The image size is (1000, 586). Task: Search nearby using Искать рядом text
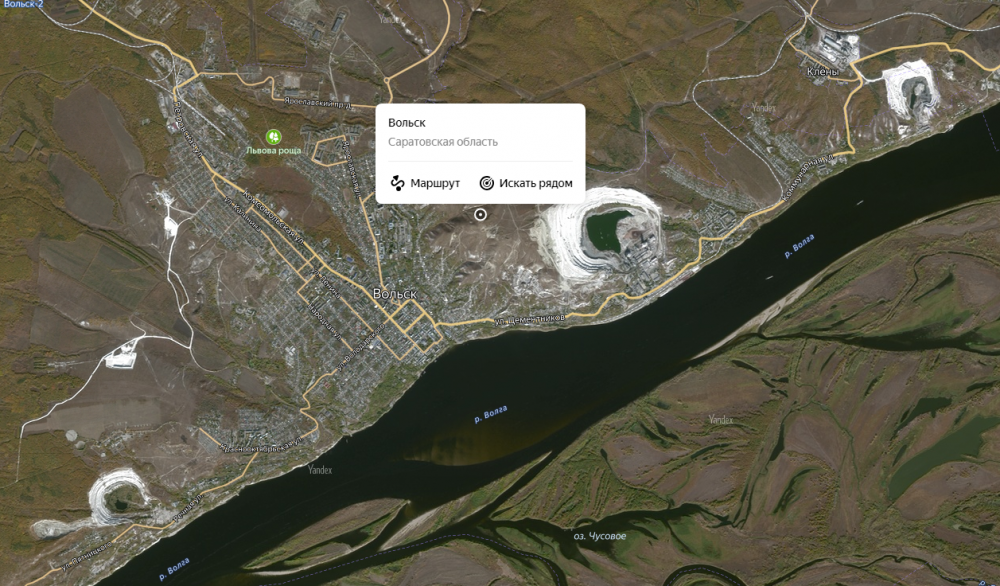(536, 183)
